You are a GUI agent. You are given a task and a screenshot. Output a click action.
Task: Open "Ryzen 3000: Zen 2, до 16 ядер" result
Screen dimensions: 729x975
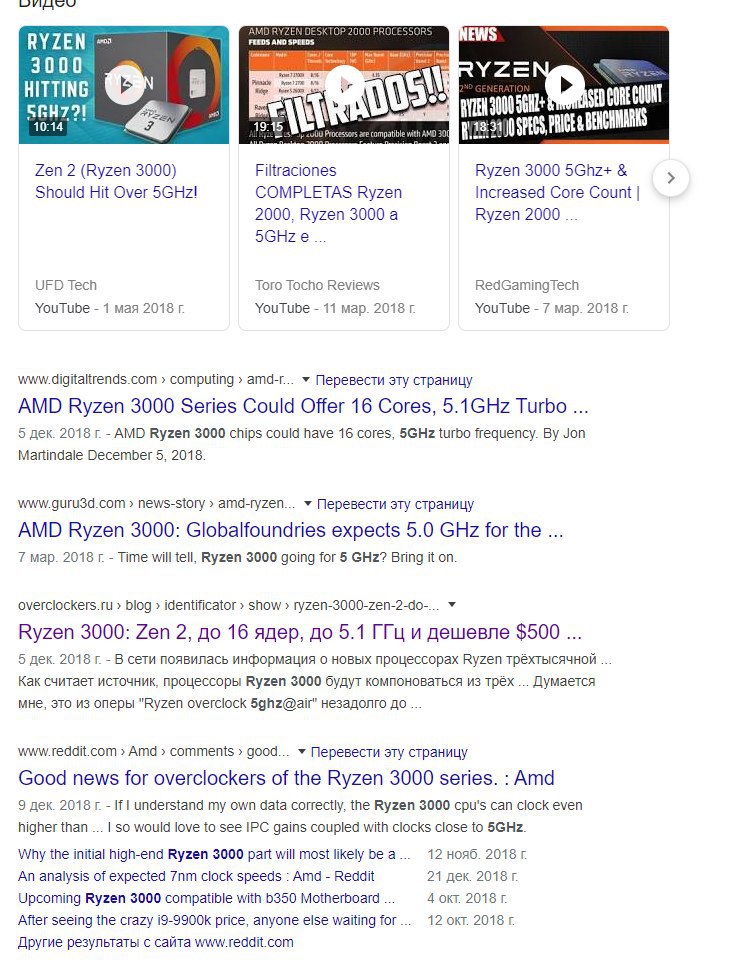pyautogui.click(x=300, y=632)
